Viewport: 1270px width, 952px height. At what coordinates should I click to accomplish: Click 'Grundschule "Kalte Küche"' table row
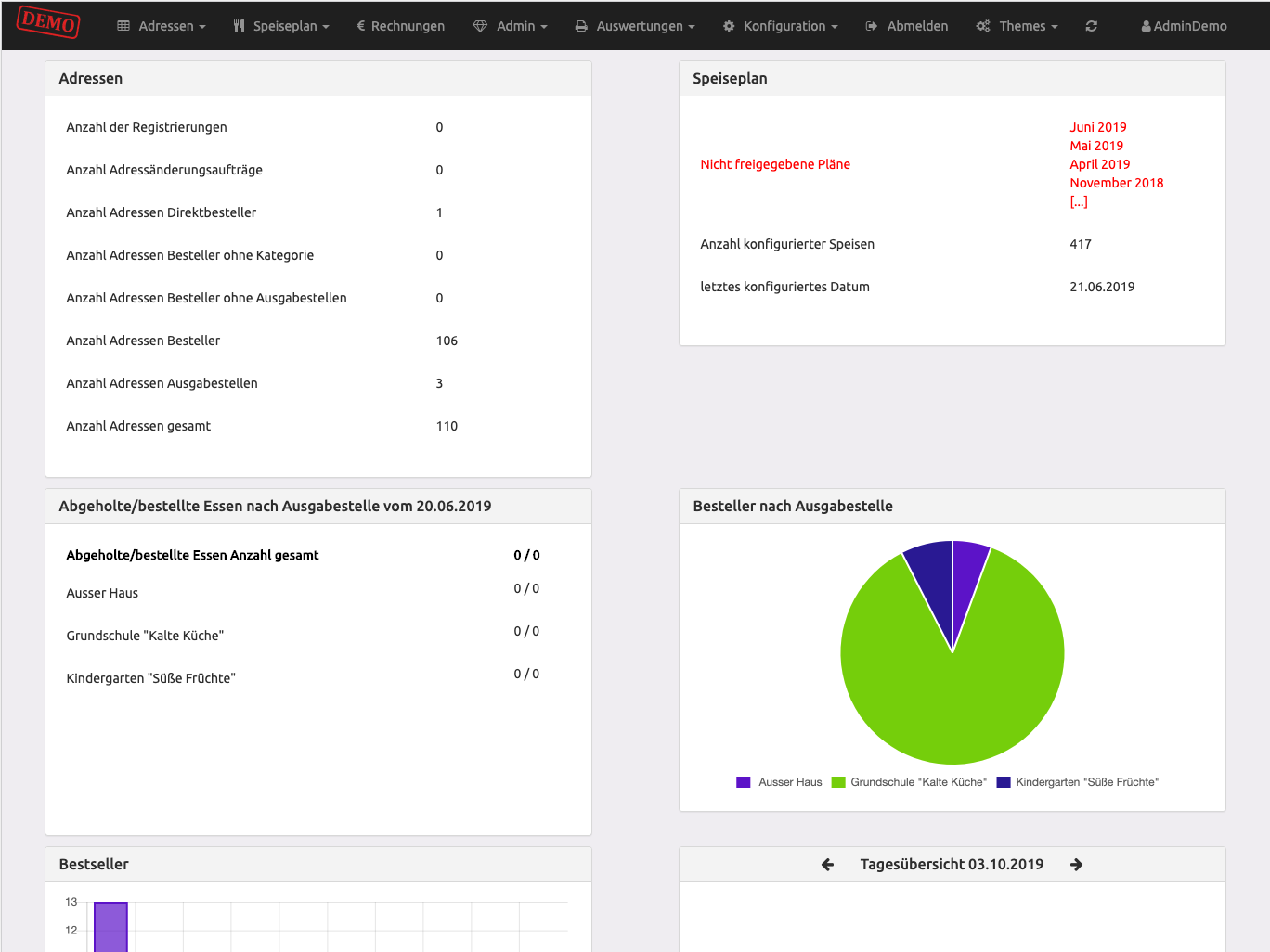[x=318, y=636]
